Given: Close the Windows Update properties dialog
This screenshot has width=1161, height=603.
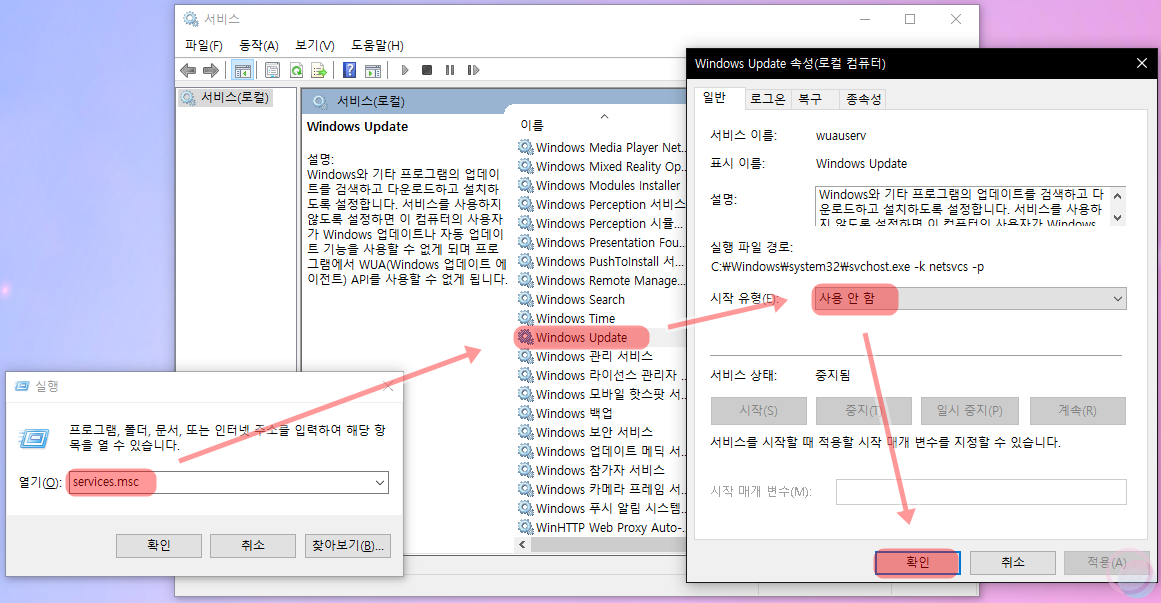Looking at the screenshot, I should point(1141,64).
